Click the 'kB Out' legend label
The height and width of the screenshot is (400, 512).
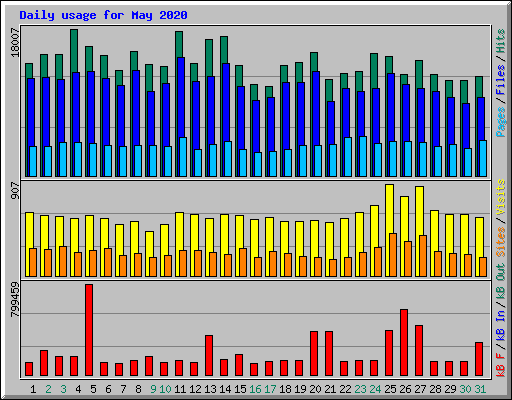pos(501,281)
